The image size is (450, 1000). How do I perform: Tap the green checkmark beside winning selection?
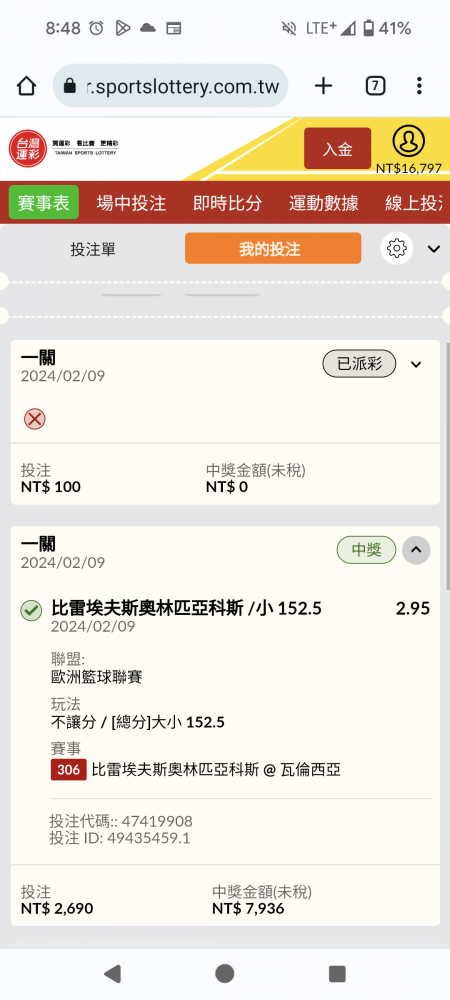pyautogui.click(x=31, y=610)
